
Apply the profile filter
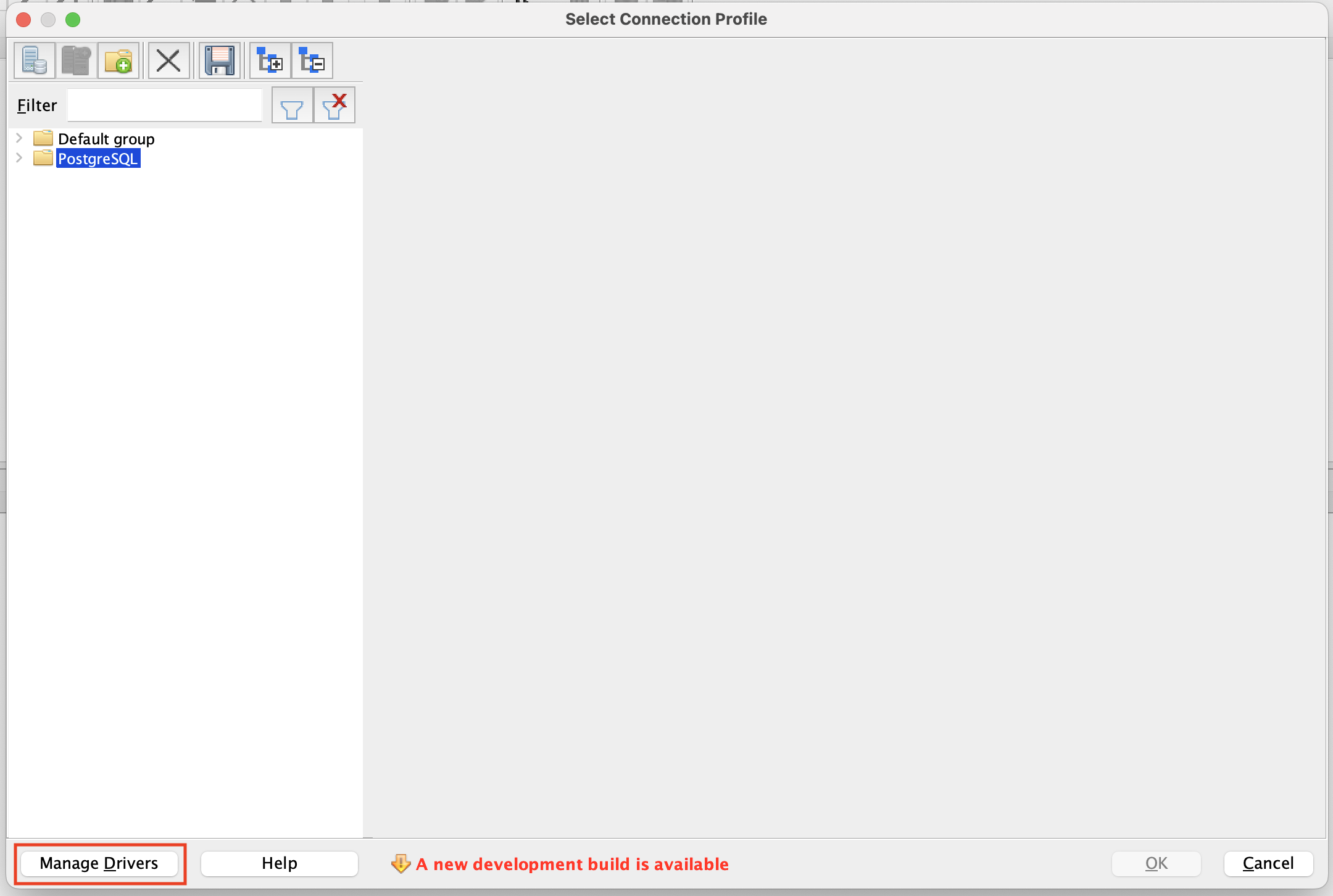tap(291, 105)
